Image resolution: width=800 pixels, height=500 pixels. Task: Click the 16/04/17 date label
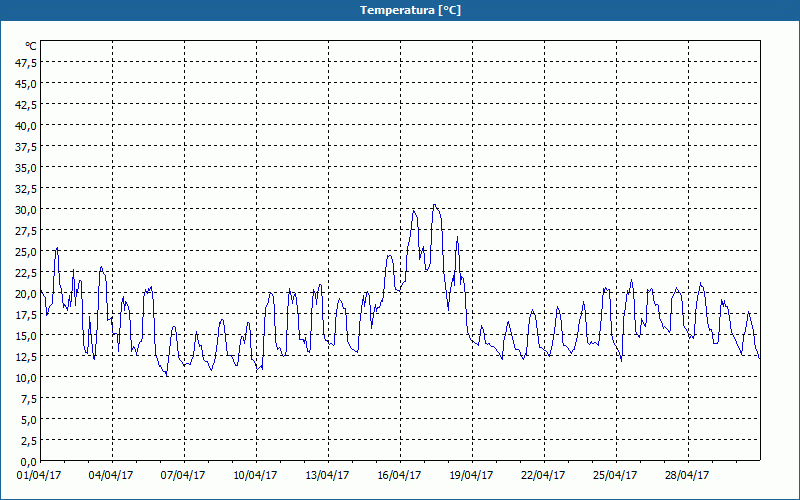(x=399, y=475)
